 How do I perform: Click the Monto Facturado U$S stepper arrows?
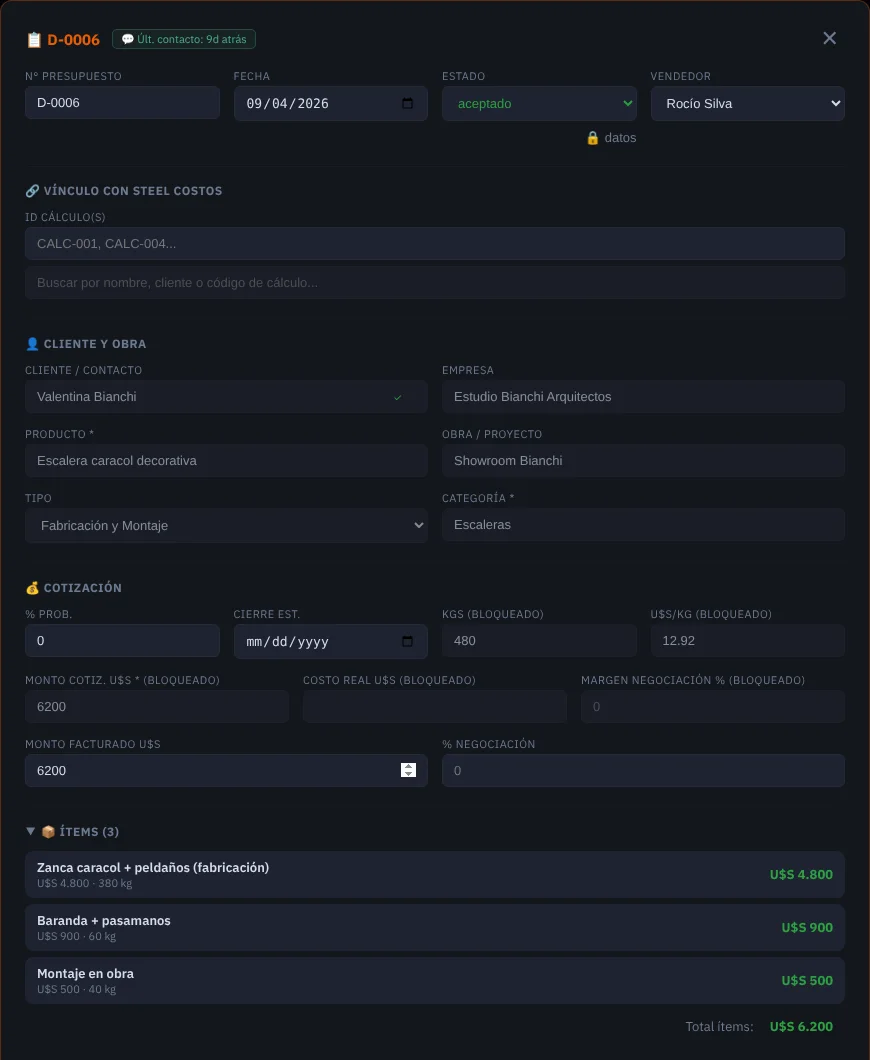(x=408, y=770)
